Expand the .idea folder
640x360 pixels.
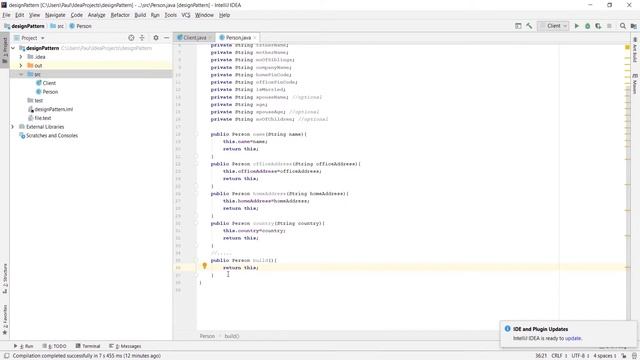coord(21,57)
